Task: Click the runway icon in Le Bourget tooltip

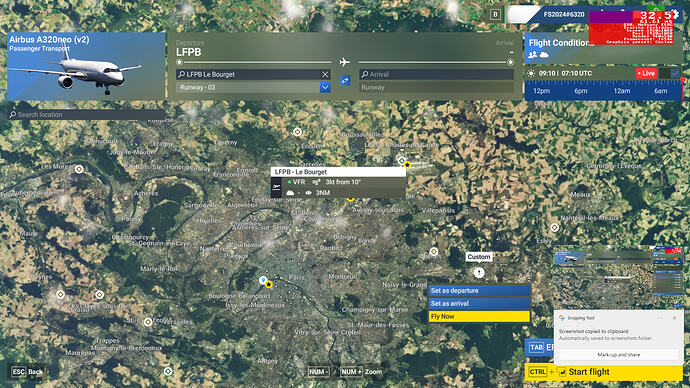Action: (276, 187)
